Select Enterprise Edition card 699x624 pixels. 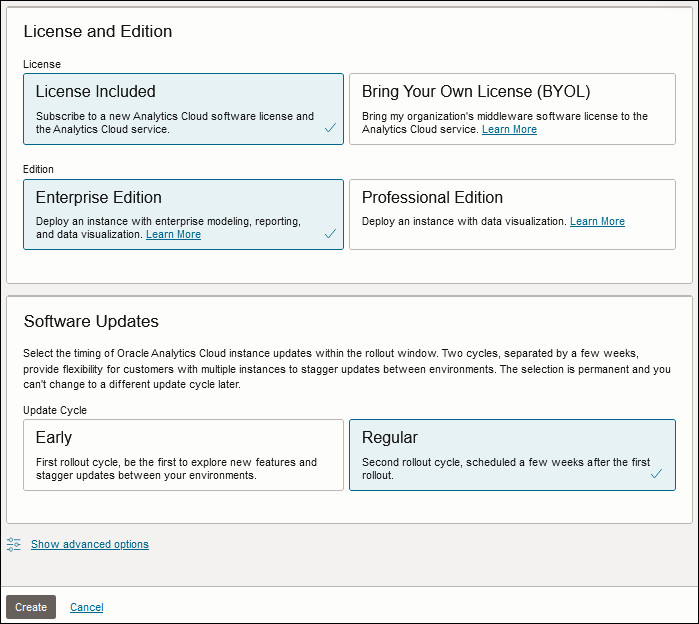tap(183, 214)
